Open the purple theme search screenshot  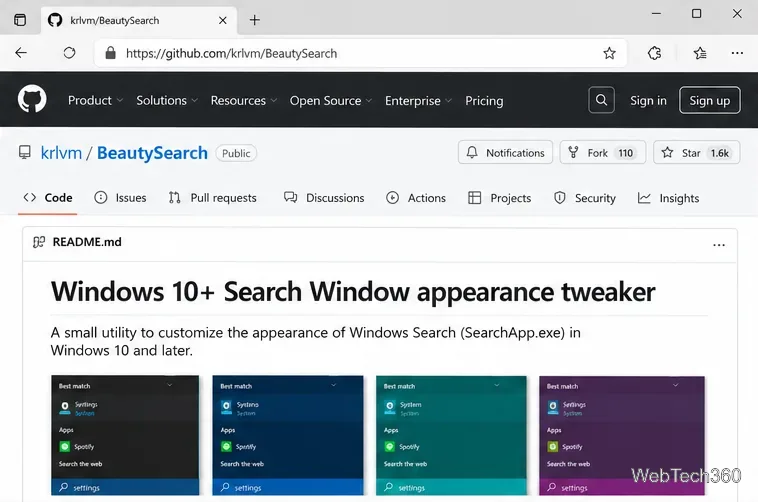coord(622,435)
